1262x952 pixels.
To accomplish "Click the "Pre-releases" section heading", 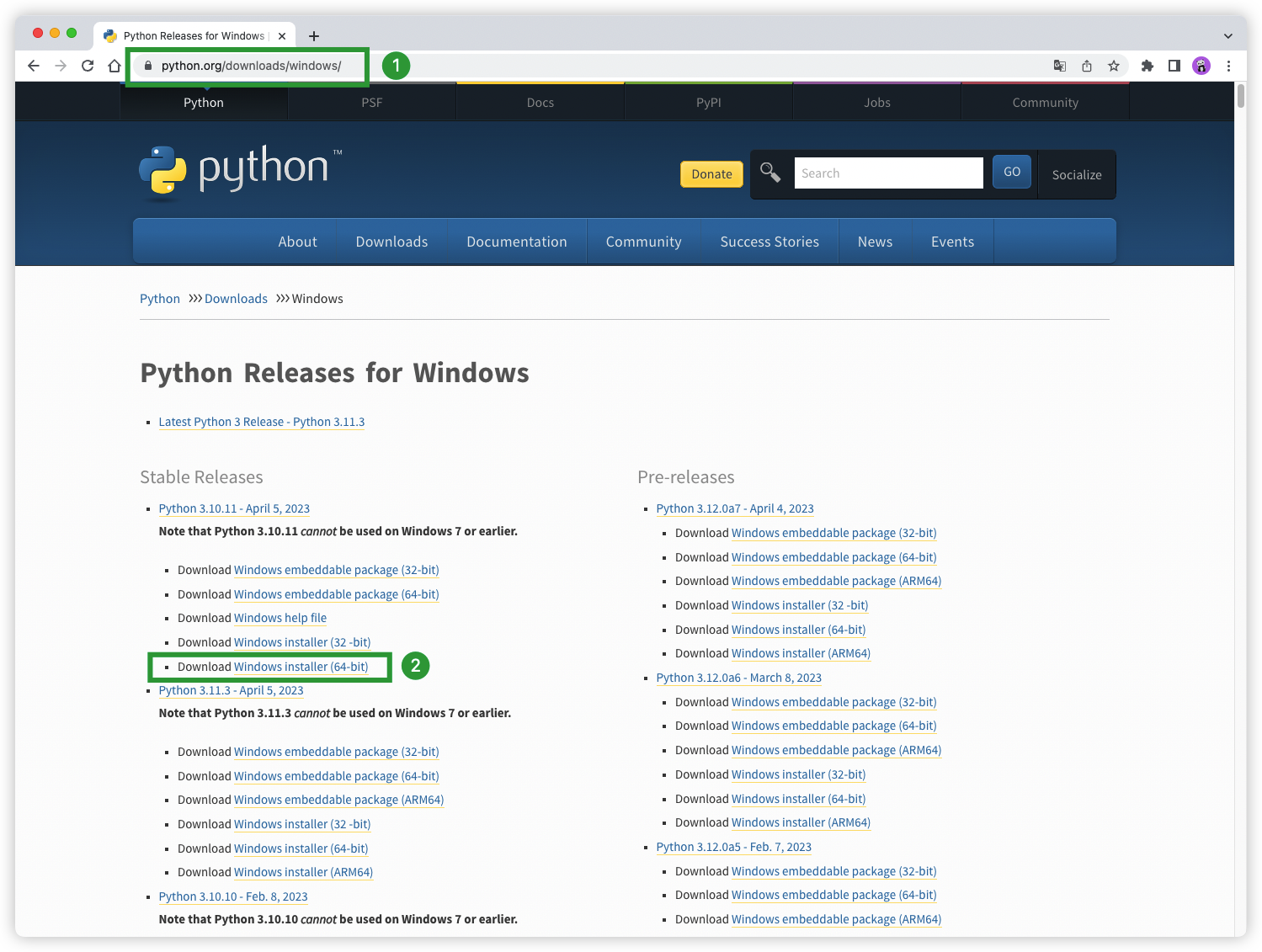I will (x=686, y=477).
